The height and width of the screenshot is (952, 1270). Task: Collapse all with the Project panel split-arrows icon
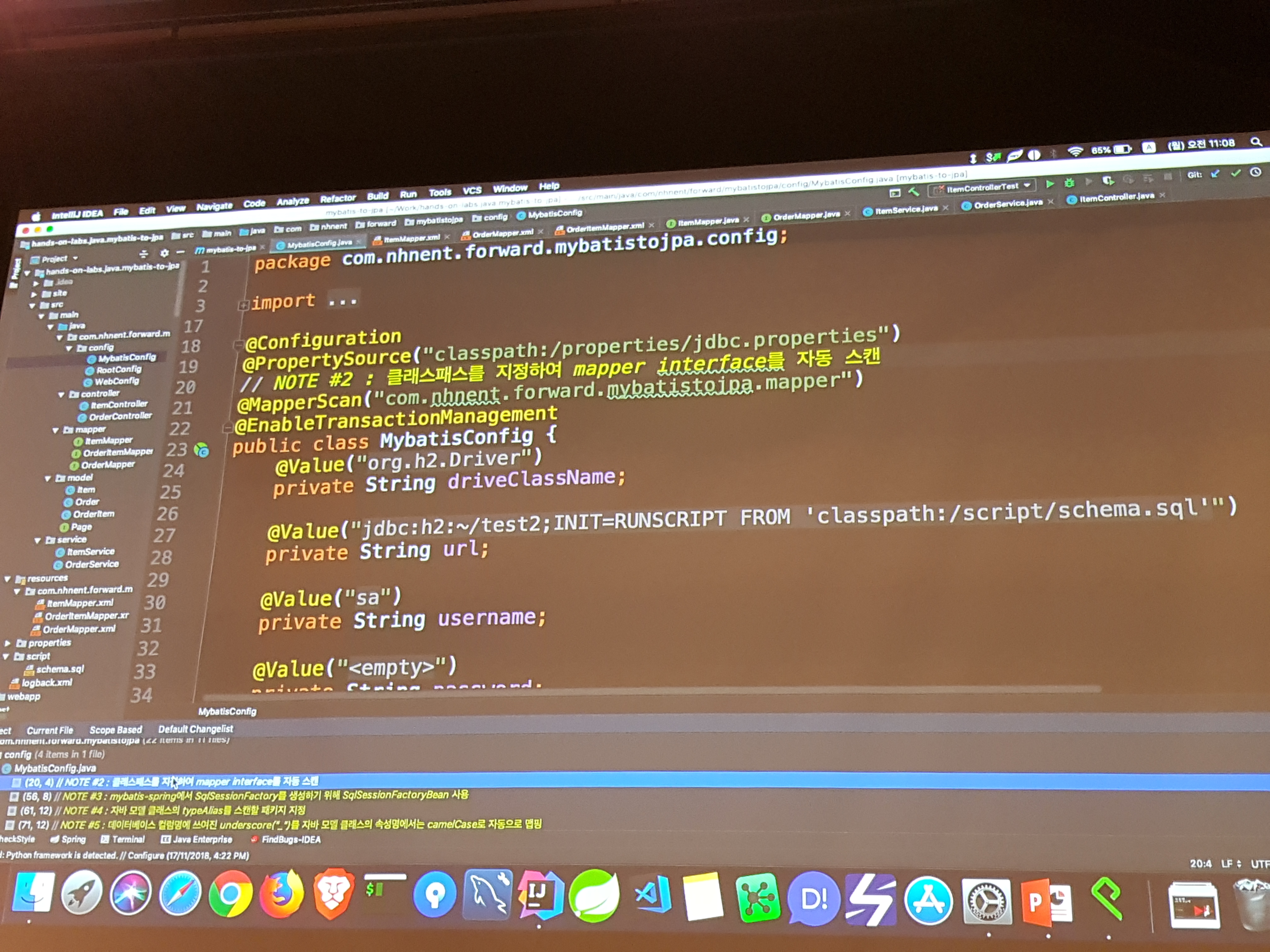coord(144,254)
